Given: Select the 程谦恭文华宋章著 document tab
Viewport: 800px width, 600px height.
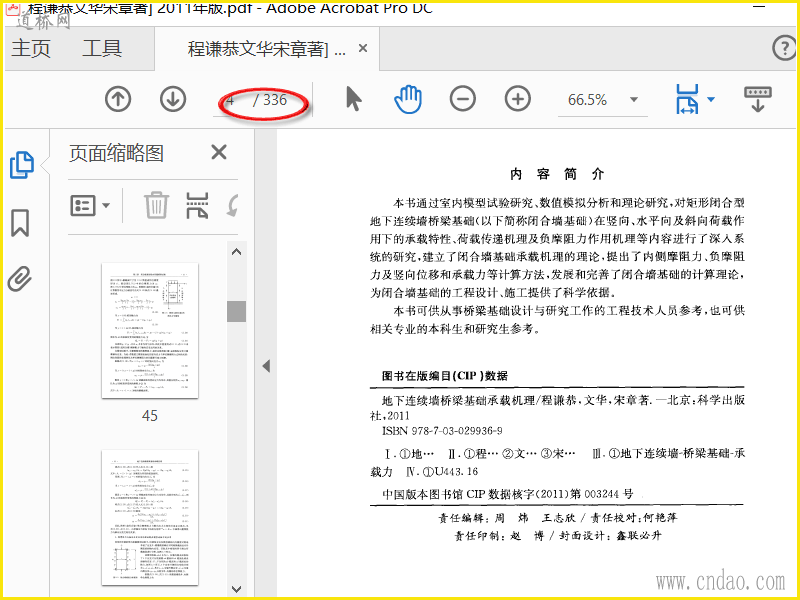Looking at the screenshot, I should coord(266,49).
